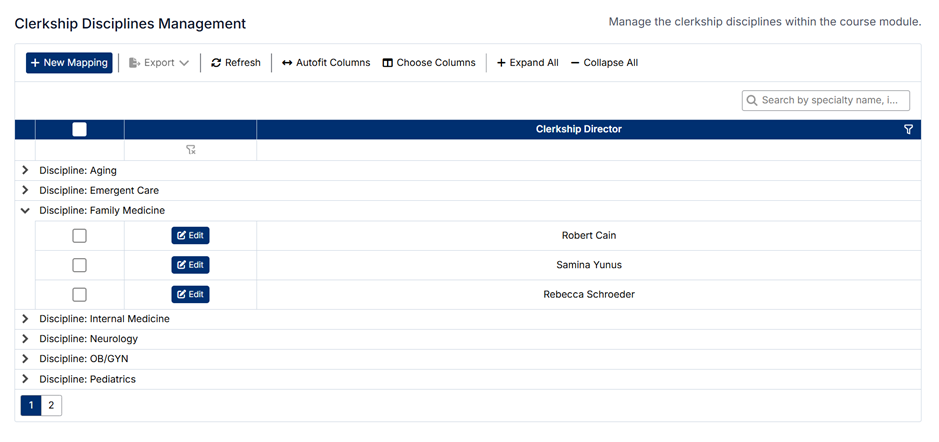Collapse the Discipline: Family Medicine group
Viewport: 939px width, 442px height.
click(25, 211)
